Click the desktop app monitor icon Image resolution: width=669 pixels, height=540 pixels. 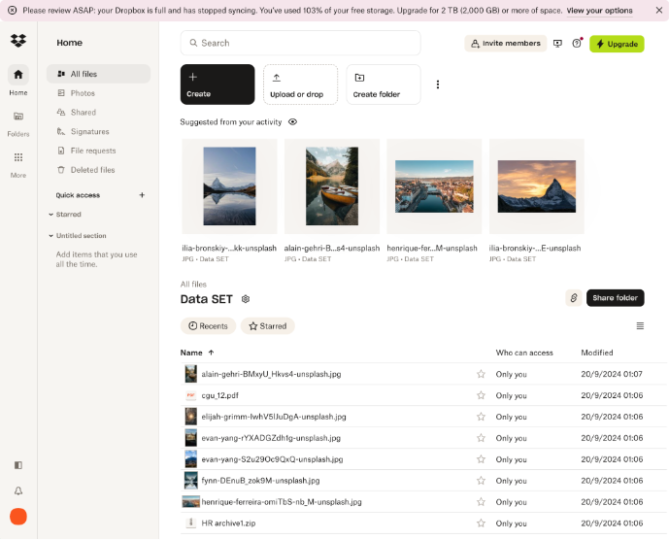tap(558, 44)
